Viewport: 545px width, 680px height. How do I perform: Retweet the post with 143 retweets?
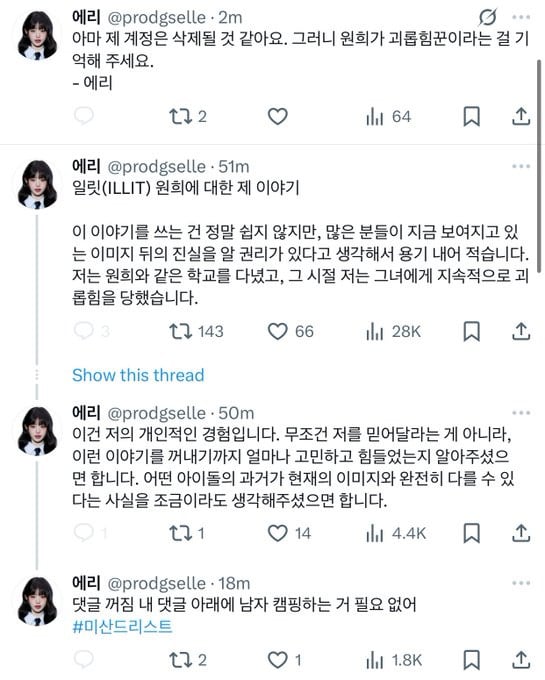[180, 332]
